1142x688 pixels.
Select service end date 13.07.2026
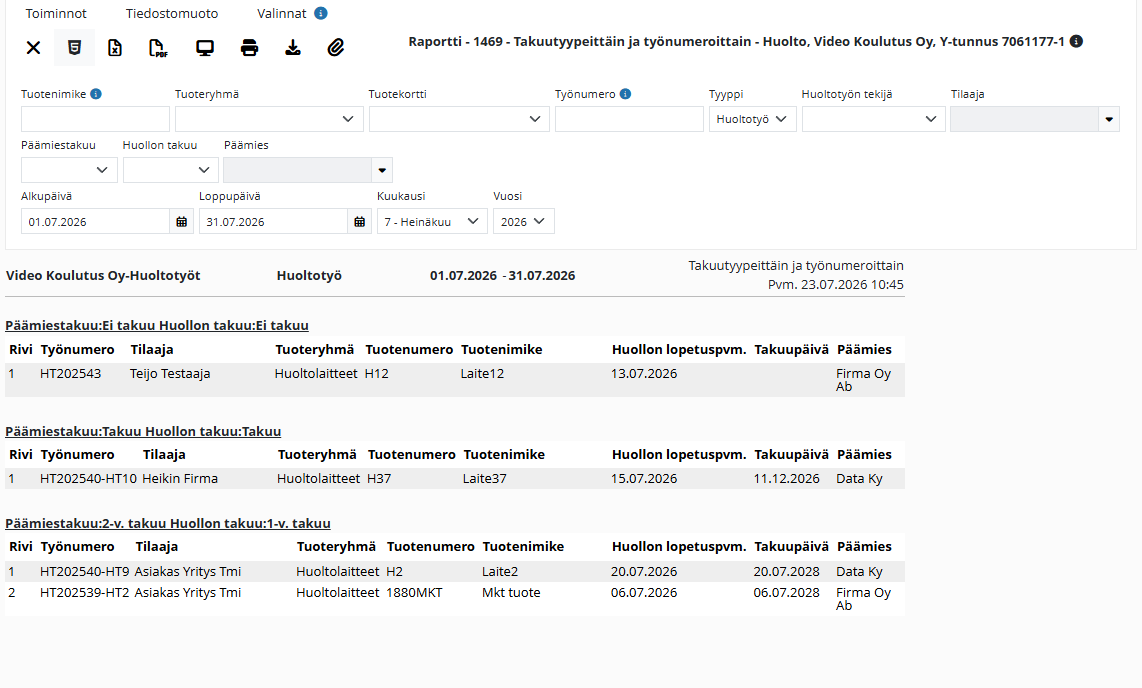coord(644,373)
